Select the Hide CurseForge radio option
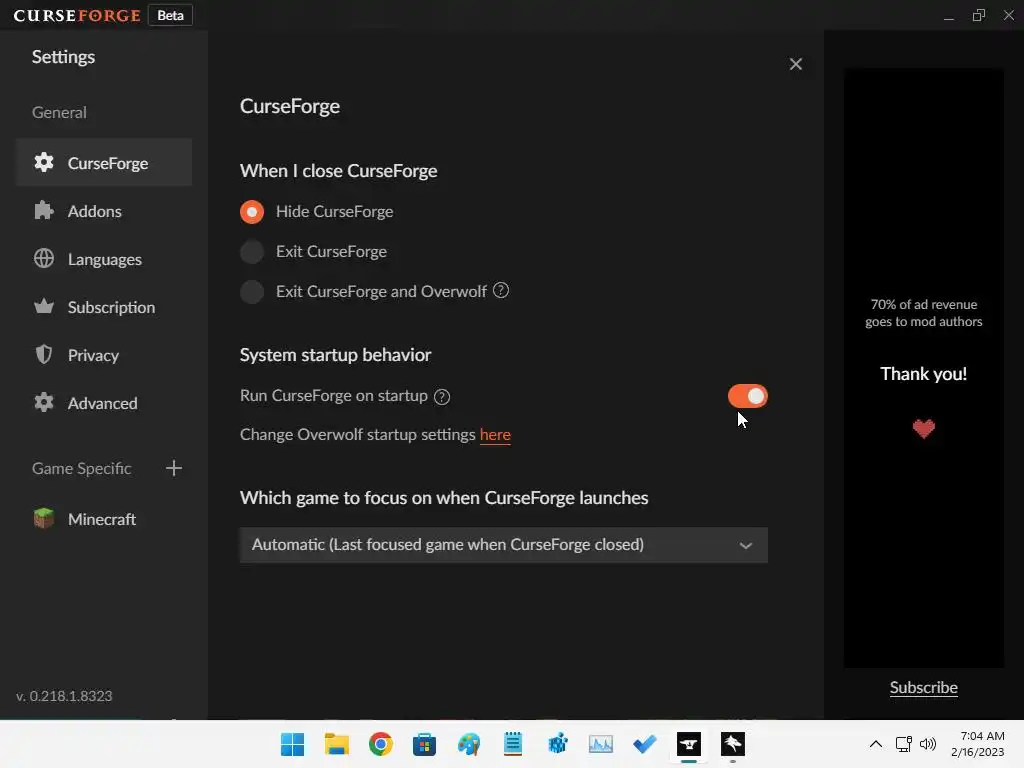The image size is (1024, 768). pos(251,212)
